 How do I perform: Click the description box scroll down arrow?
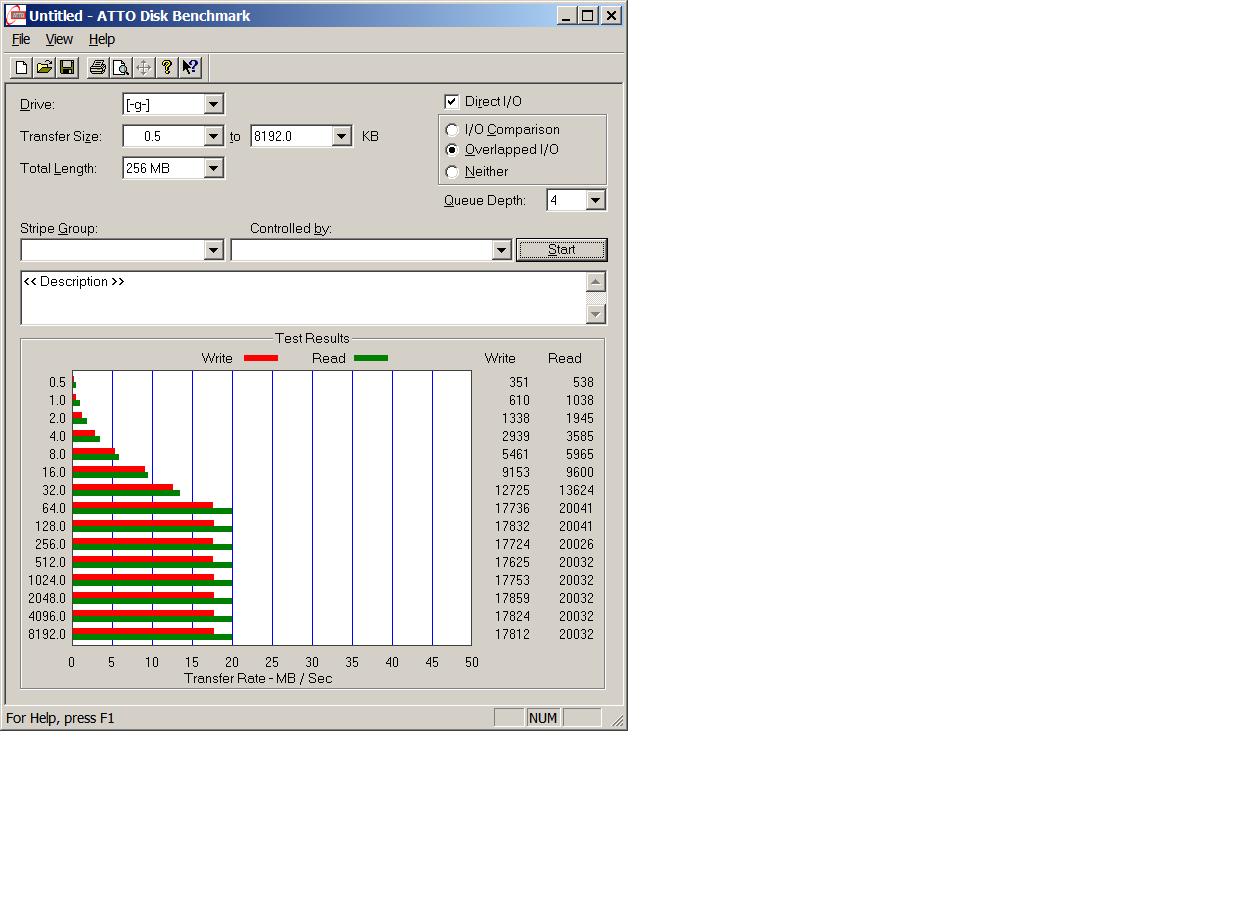[x=596, y=314]
